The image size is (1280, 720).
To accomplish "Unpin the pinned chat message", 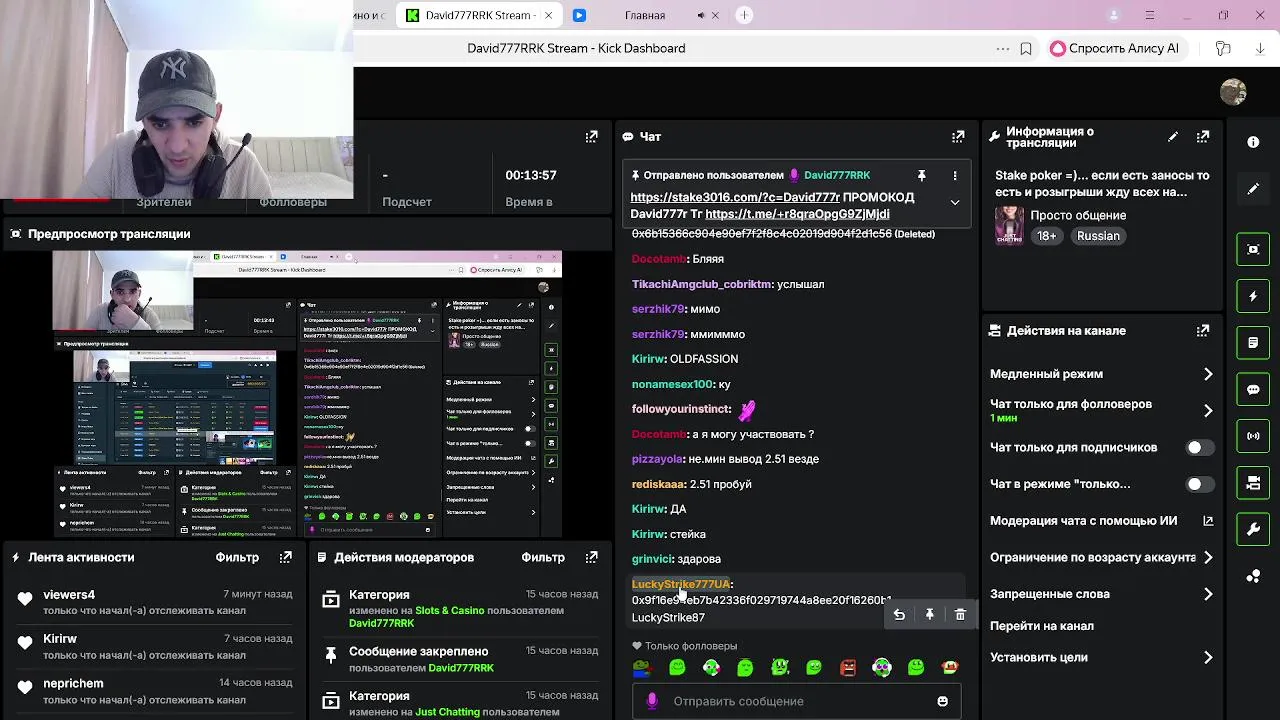I will 922,175.
